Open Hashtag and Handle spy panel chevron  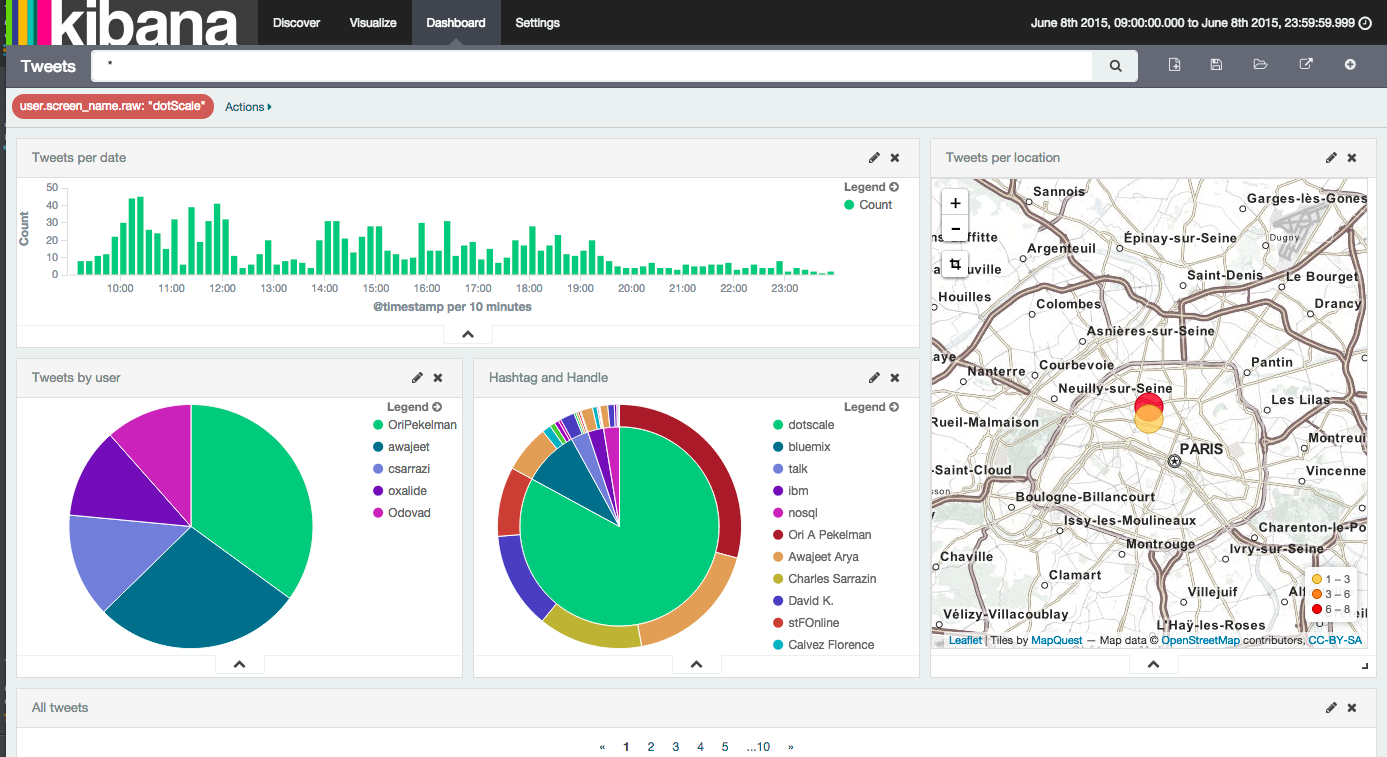(x=696, y=664)
